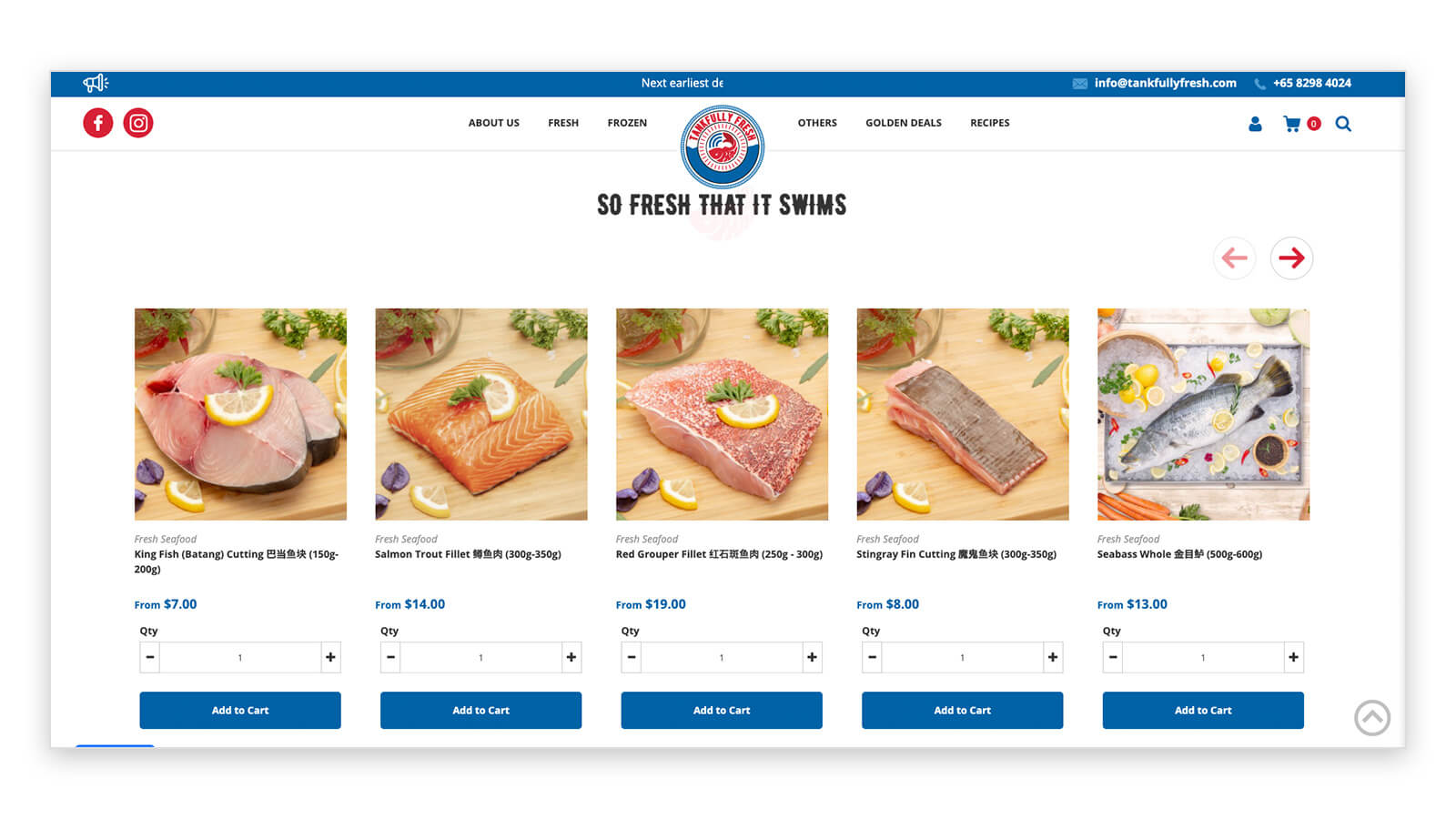Decrease Salmon Trout Fillet quantity with minus
Image resolution: width=1456 pixels, height=819 pixels.
coord(390,657)
